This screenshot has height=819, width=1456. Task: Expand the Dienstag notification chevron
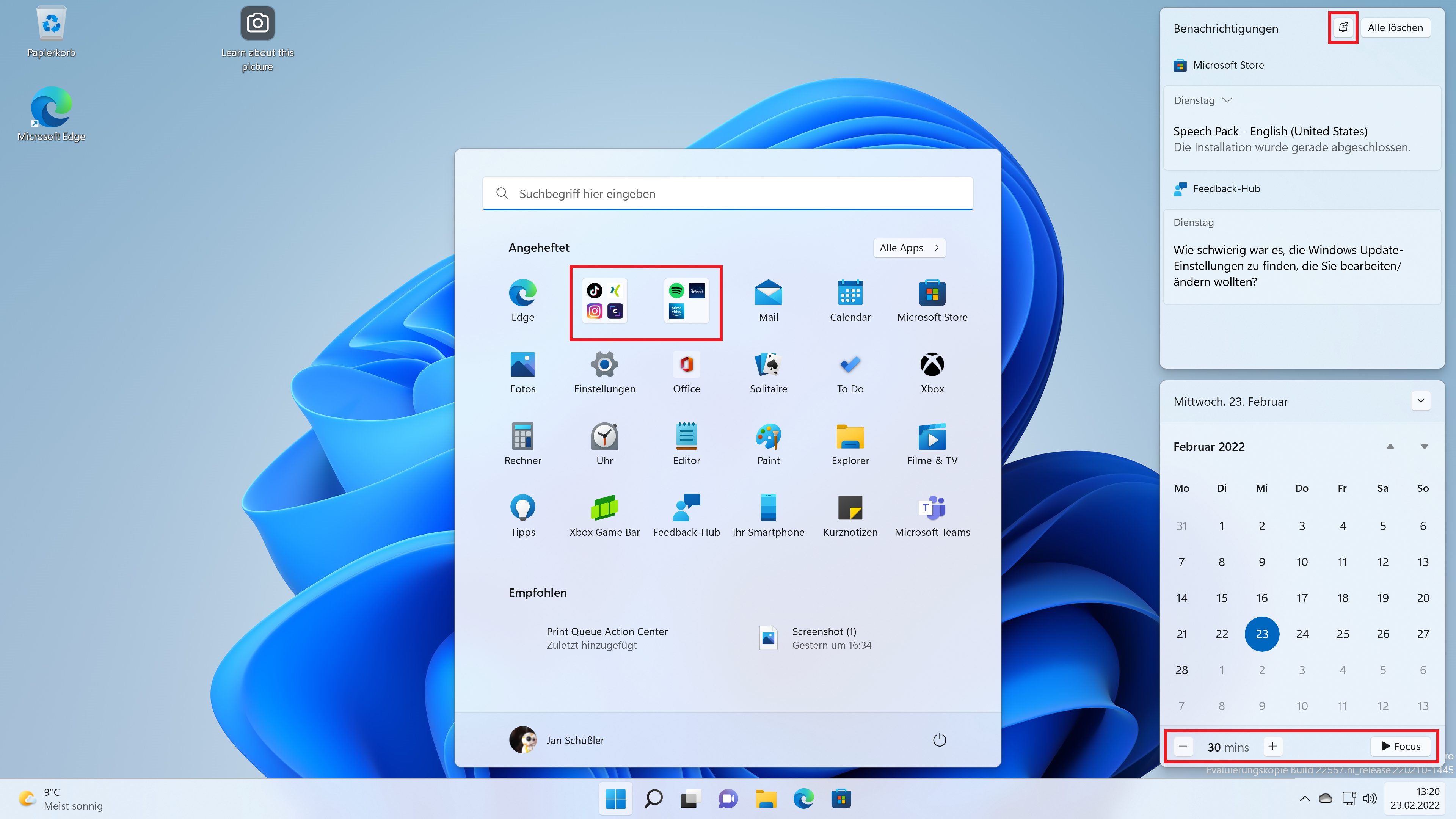tap(1227, 100)
